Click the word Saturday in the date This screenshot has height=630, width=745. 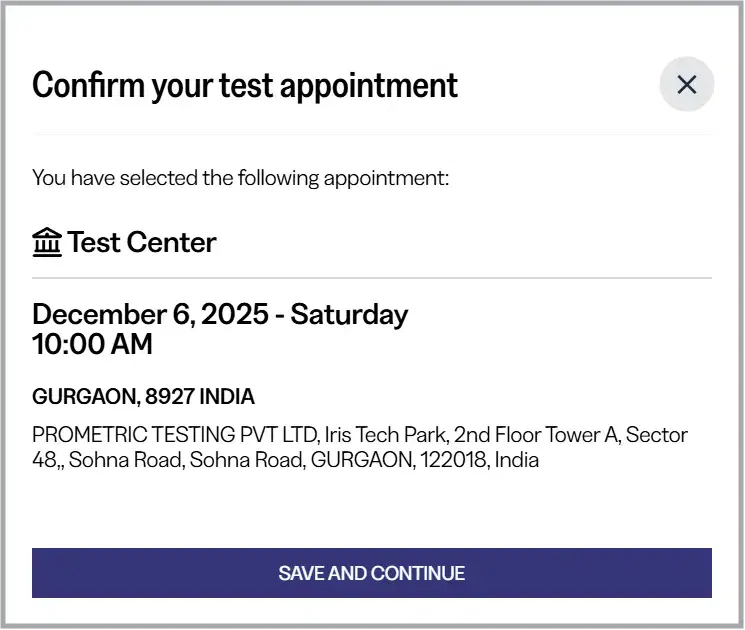(x=349, y=314)
